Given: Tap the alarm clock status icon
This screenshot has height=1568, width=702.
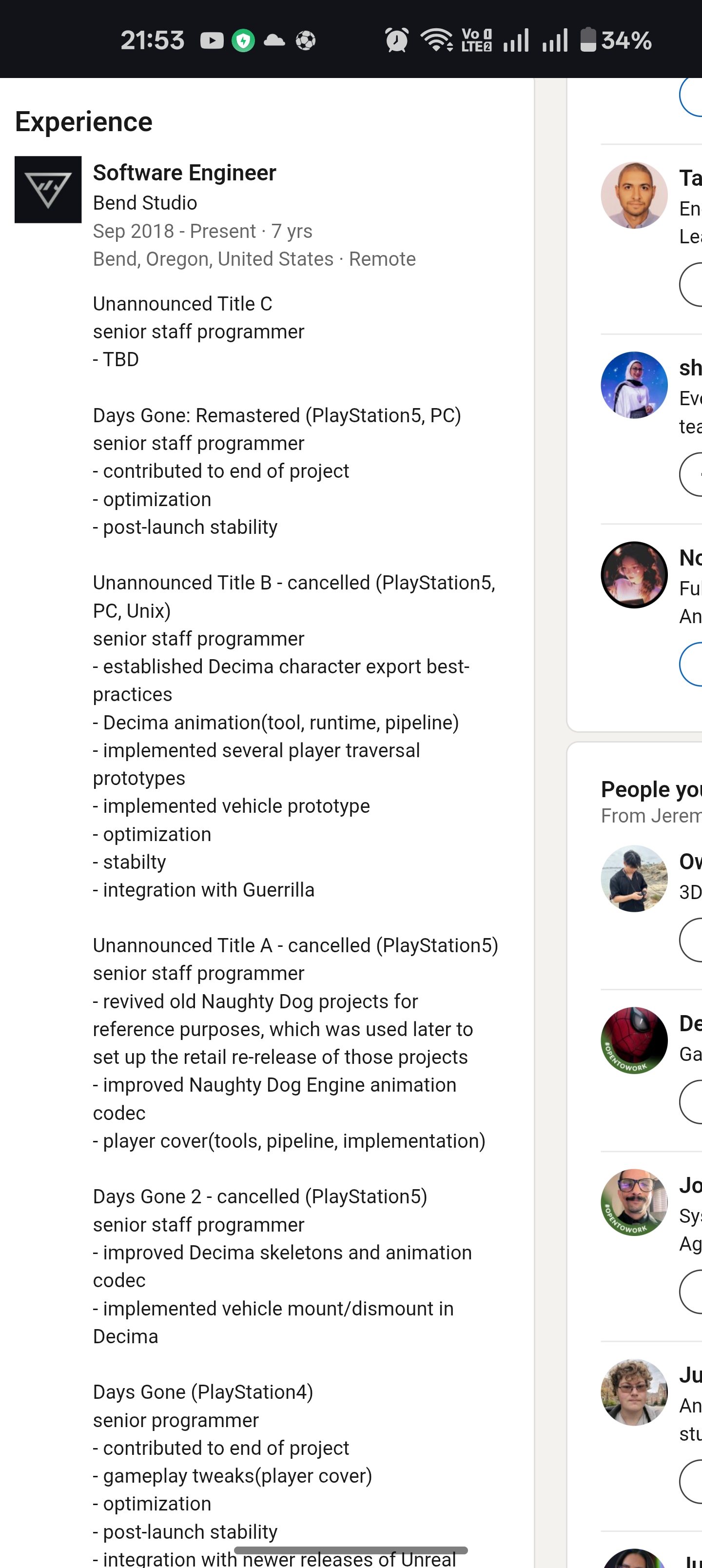Looking at the screenshot, I should [397, 41].
